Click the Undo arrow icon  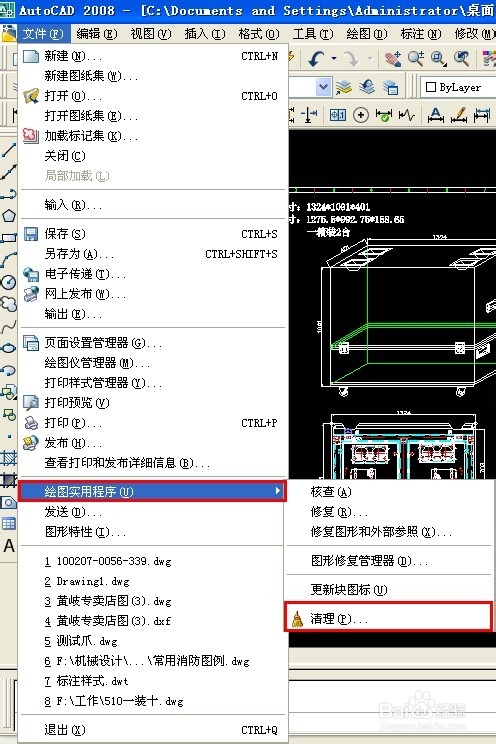(316, 59)
